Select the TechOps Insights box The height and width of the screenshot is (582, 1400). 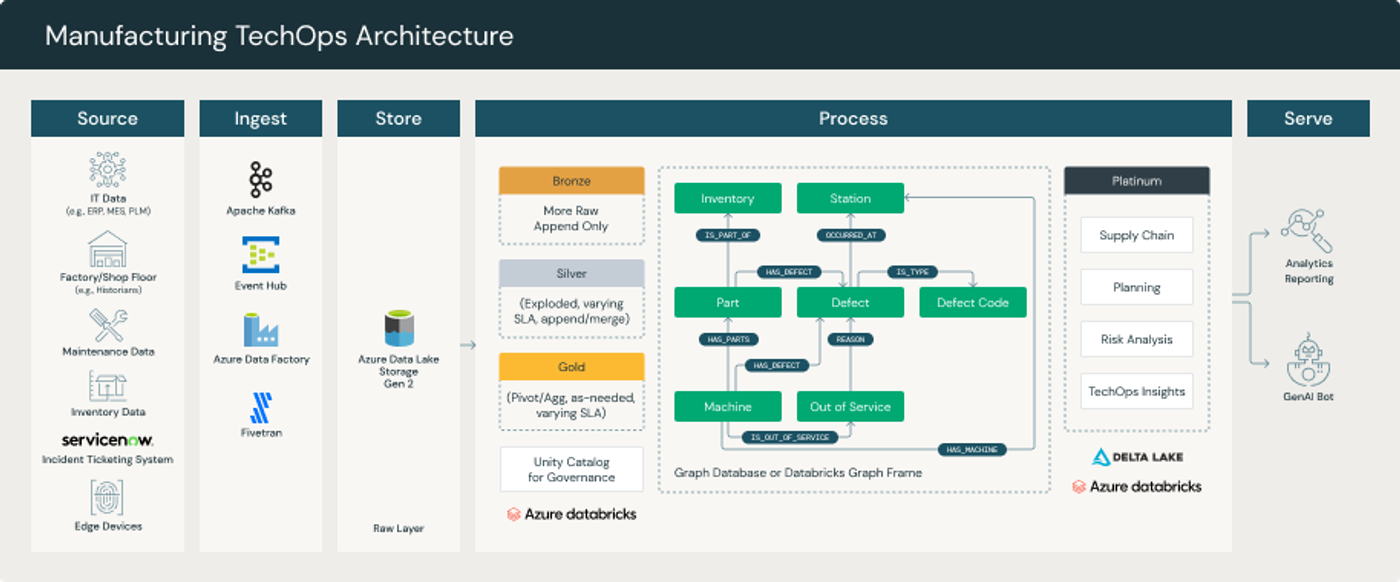(x=1136, y=391)
